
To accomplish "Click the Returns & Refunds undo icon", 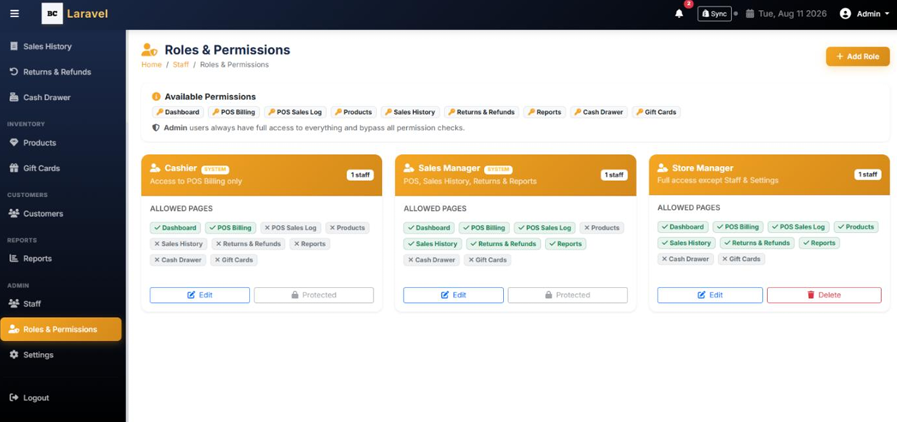I will (x=14, y=72).
